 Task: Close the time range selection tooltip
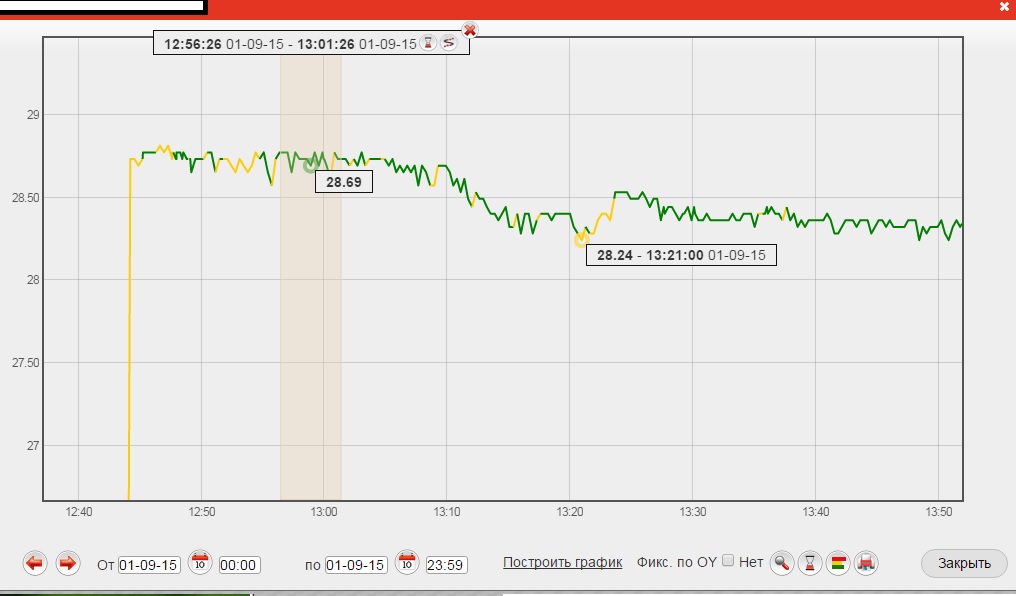[470, 30]
